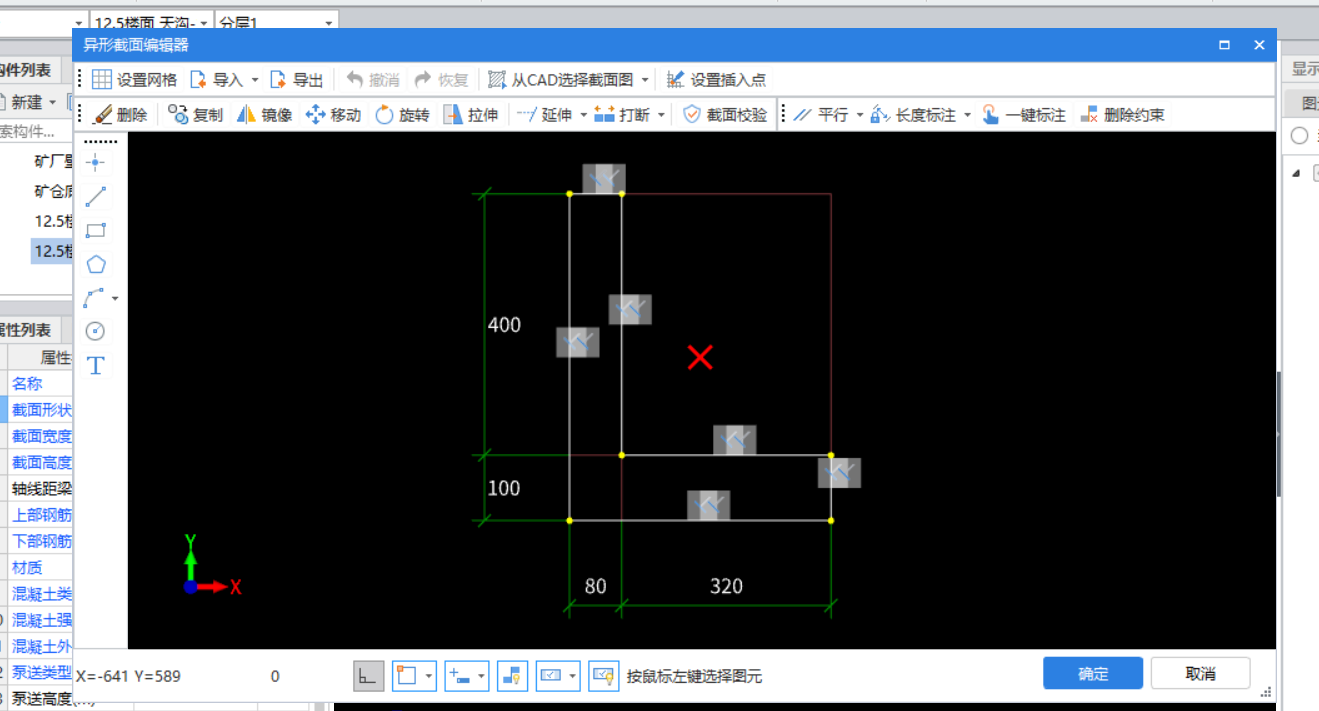The height and width of the screenshot is (711, 1319).
Task: Click the 一键标注 one-click dimension tool
Action: [1024, 115]
